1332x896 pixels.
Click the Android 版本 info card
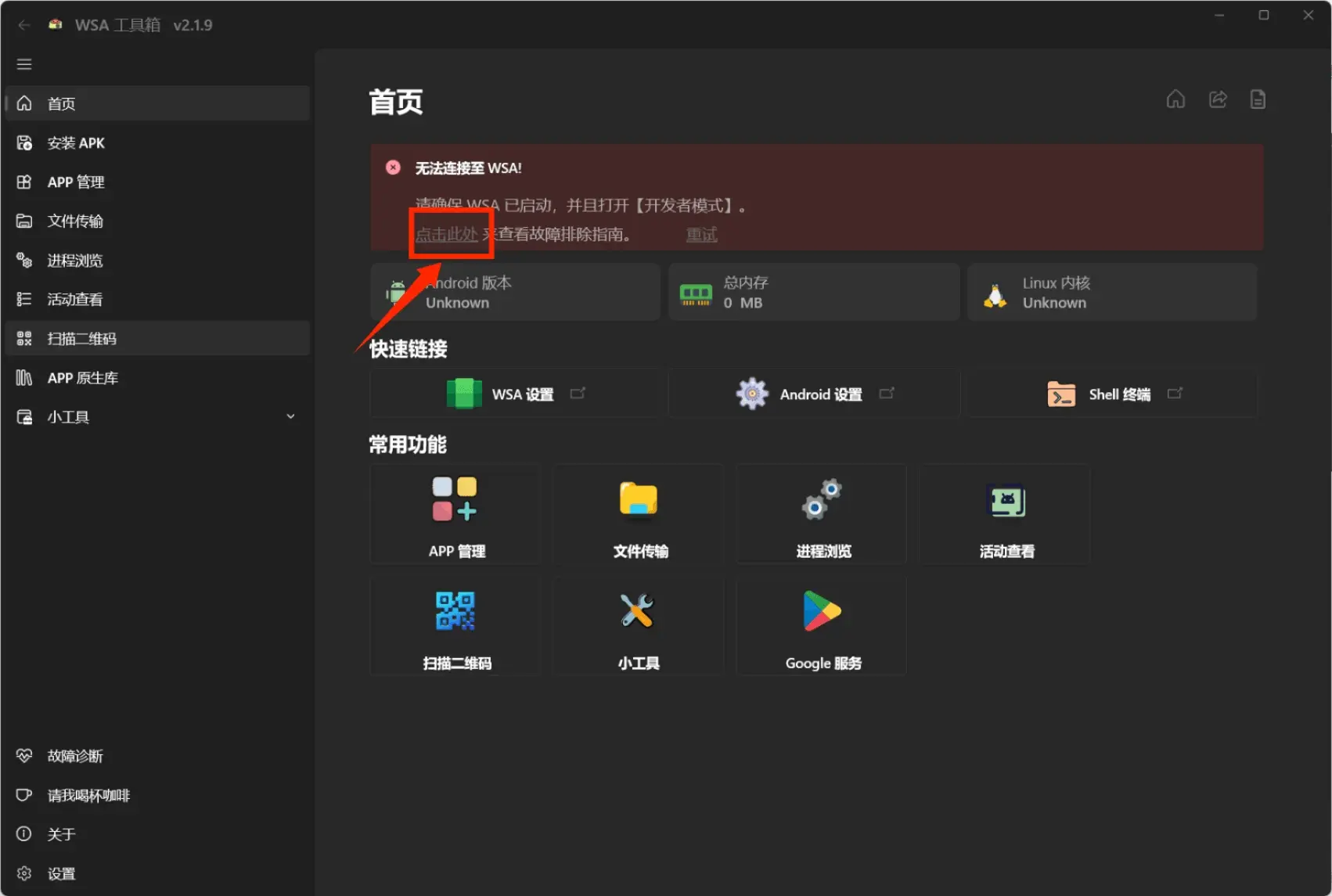(x=515, y=292)
